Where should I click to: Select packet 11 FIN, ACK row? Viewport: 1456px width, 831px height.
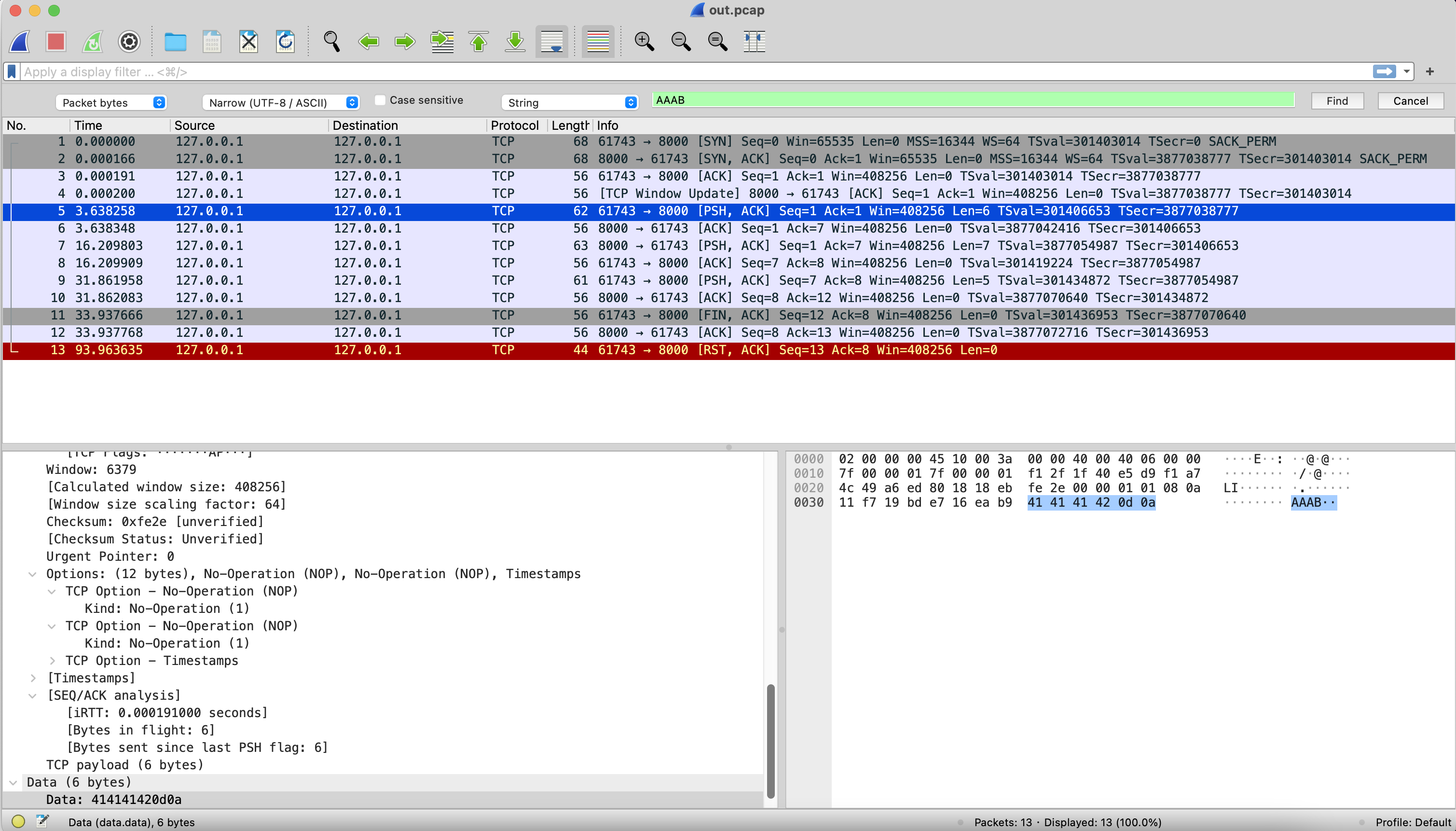(x=728, y=315)
